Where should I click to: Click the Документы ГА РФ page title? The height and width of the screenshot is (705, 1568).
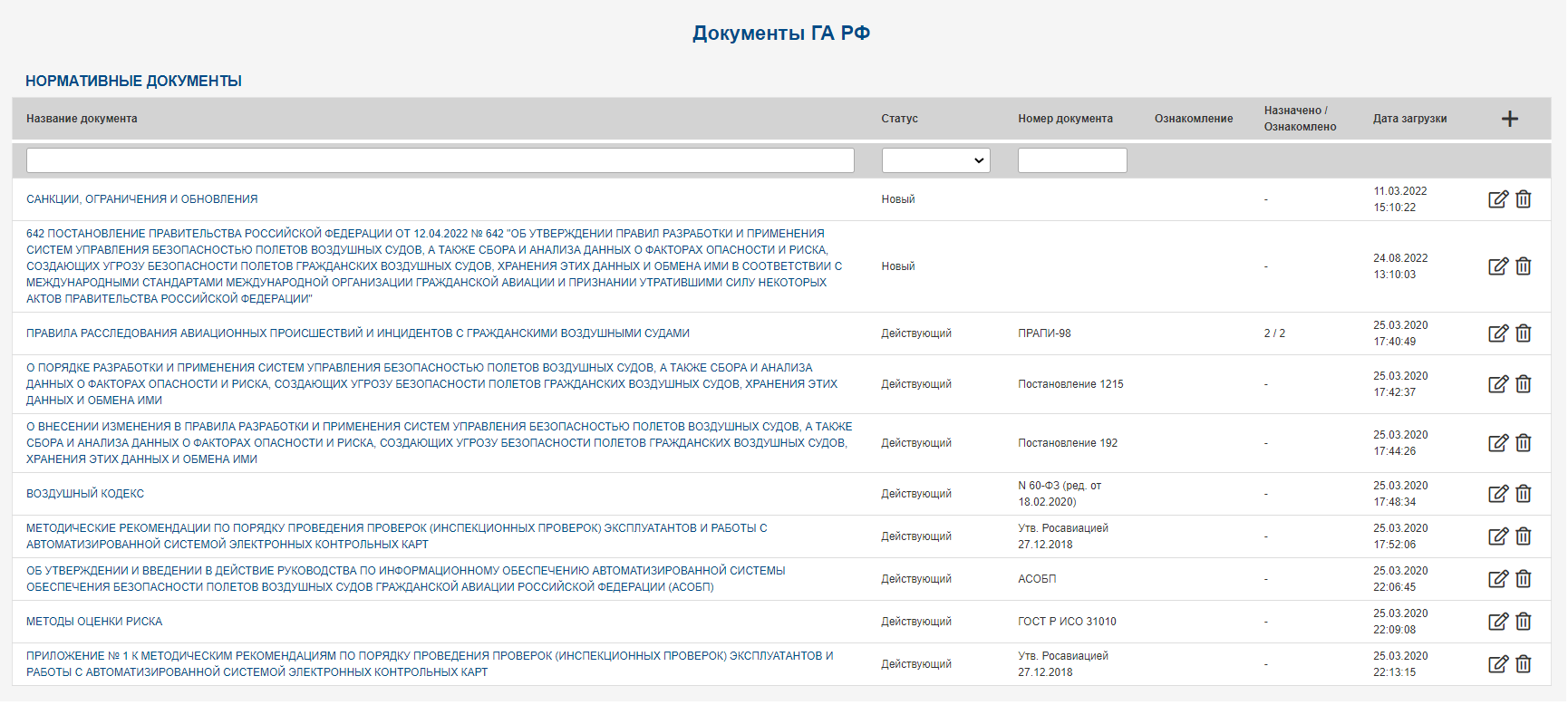pos(781,33)
